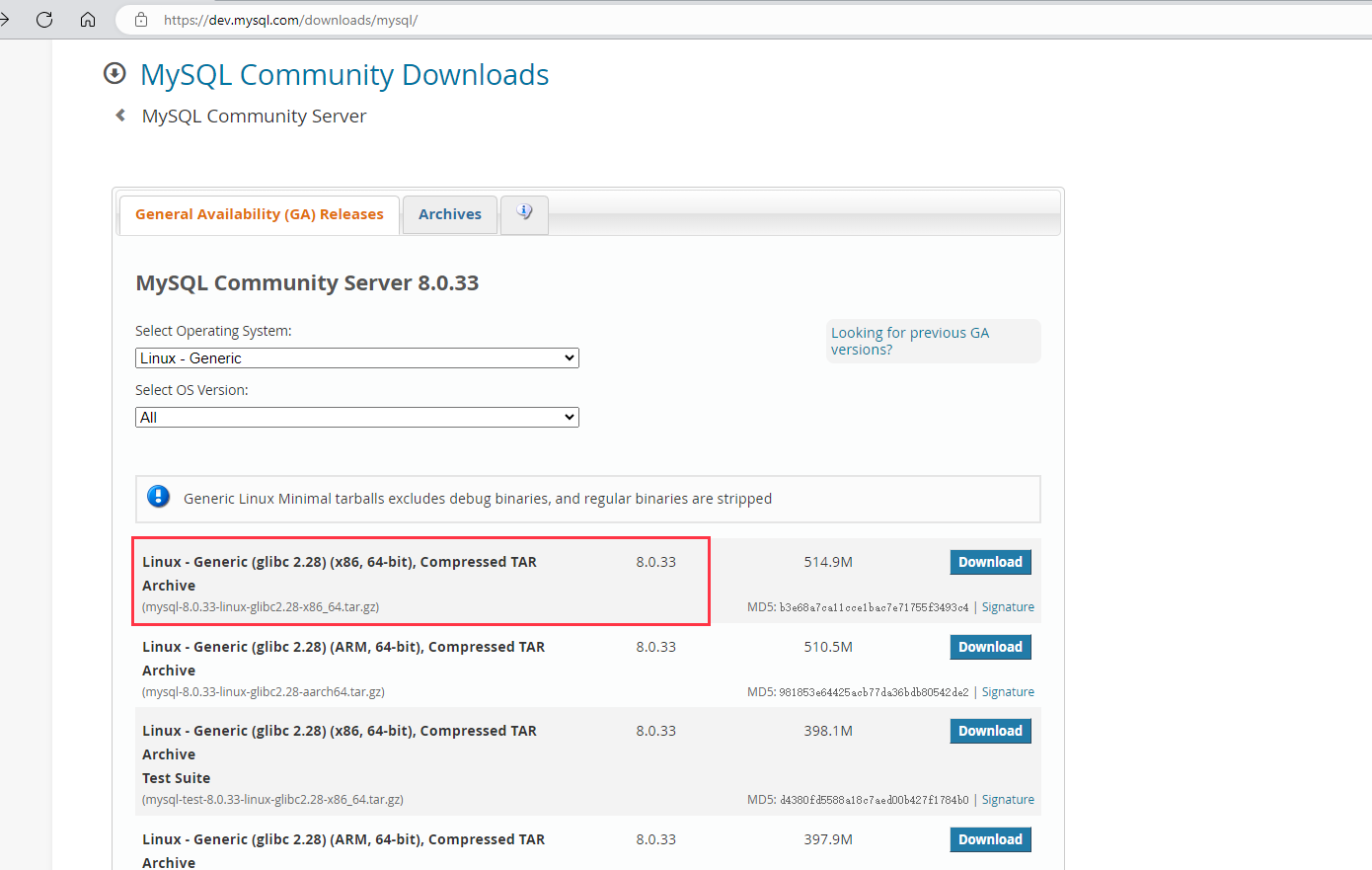
Task: Click the dev.mysql.com address bar URL
Action: click(291, 20)
